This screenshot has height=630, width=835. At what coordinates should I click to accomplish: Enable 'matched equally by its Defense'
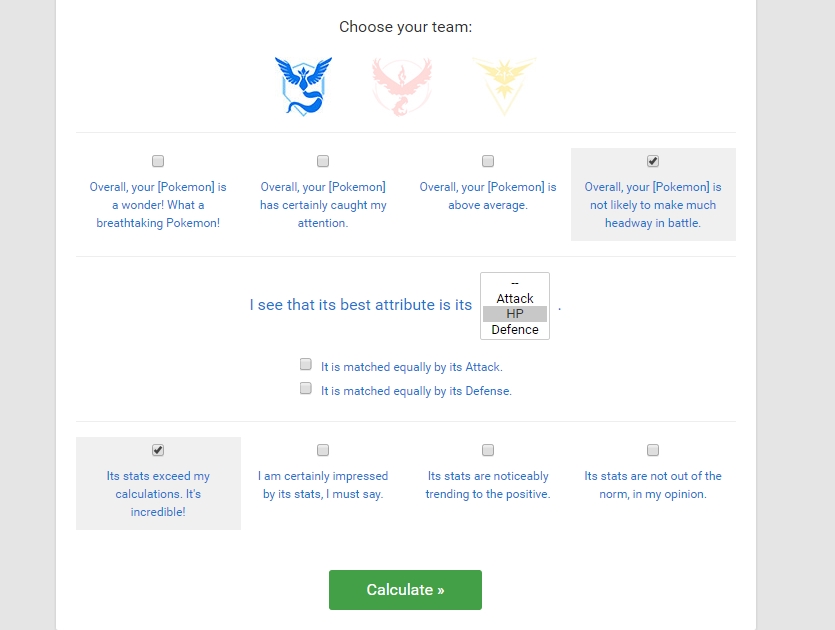(x=306, y=388)
